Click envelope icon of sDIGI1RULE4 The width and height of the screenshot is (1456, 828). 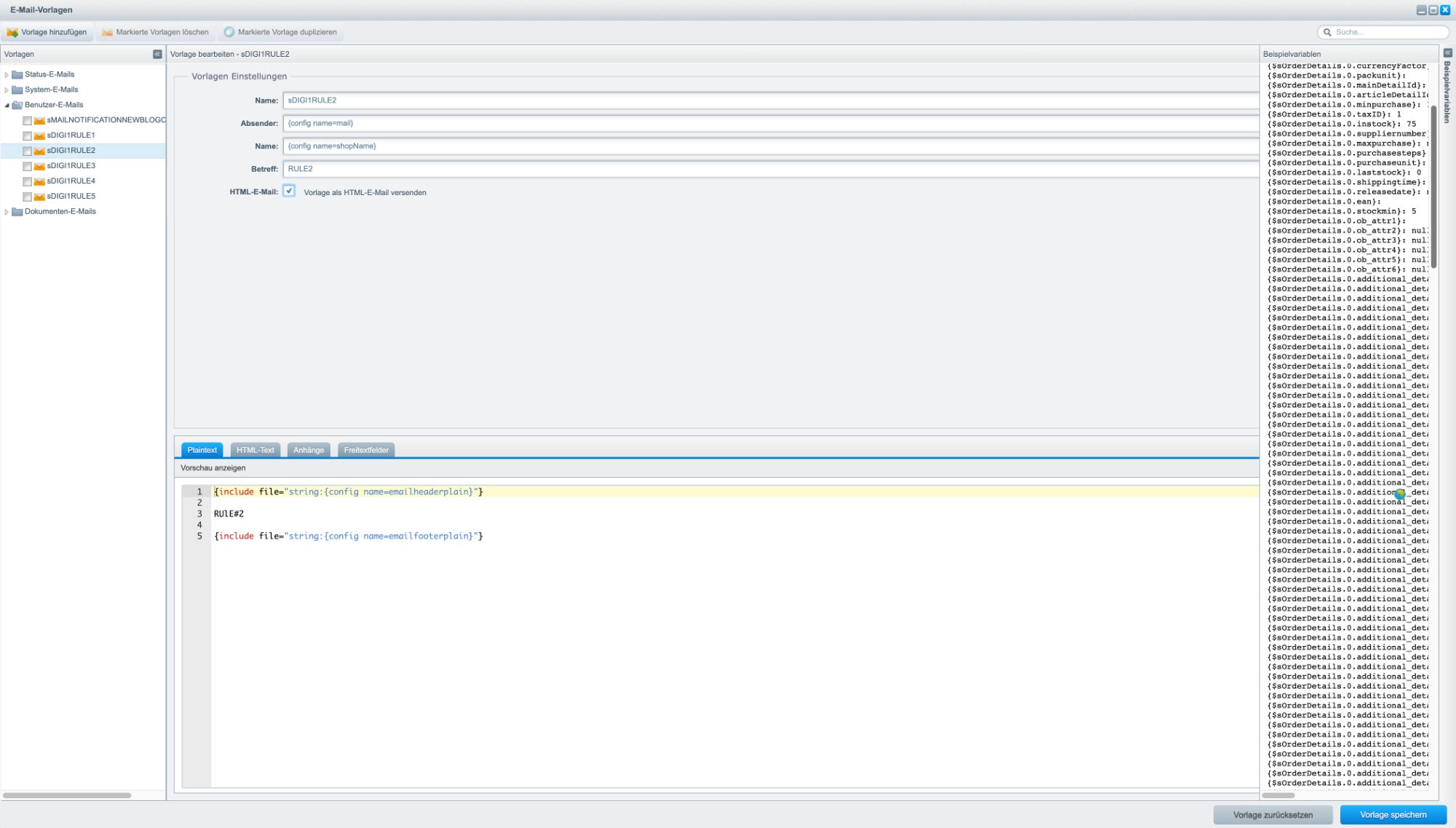(39, 181)
